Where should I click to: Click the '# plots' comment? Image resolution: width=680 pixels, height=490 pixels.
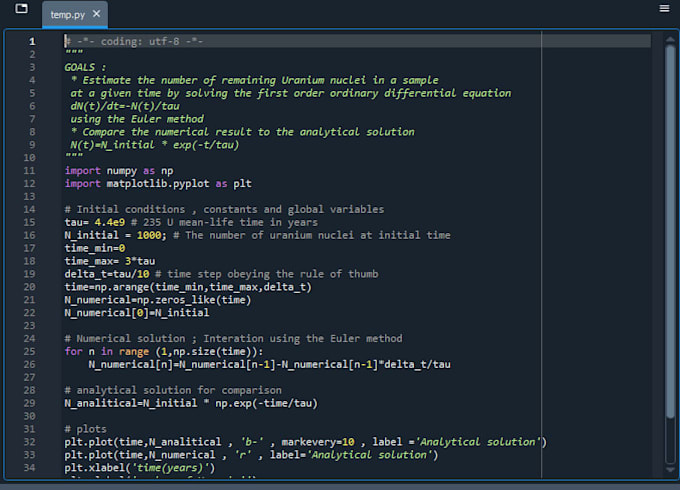(x=85, y=429)
